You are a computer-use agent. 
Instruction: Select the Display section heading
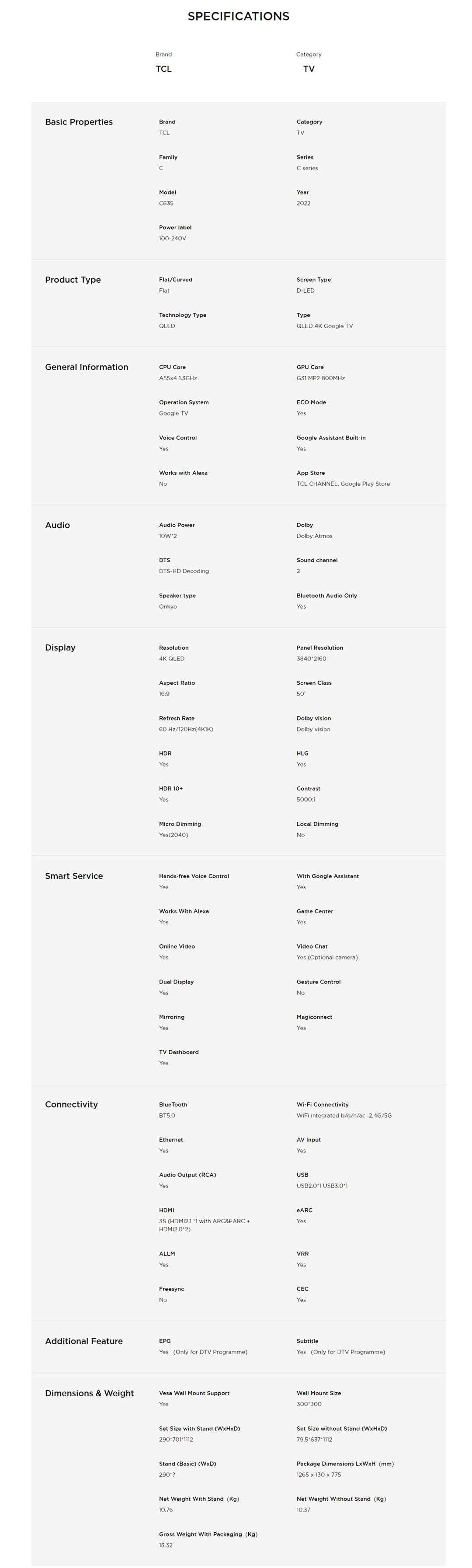[x=60, y=647]
